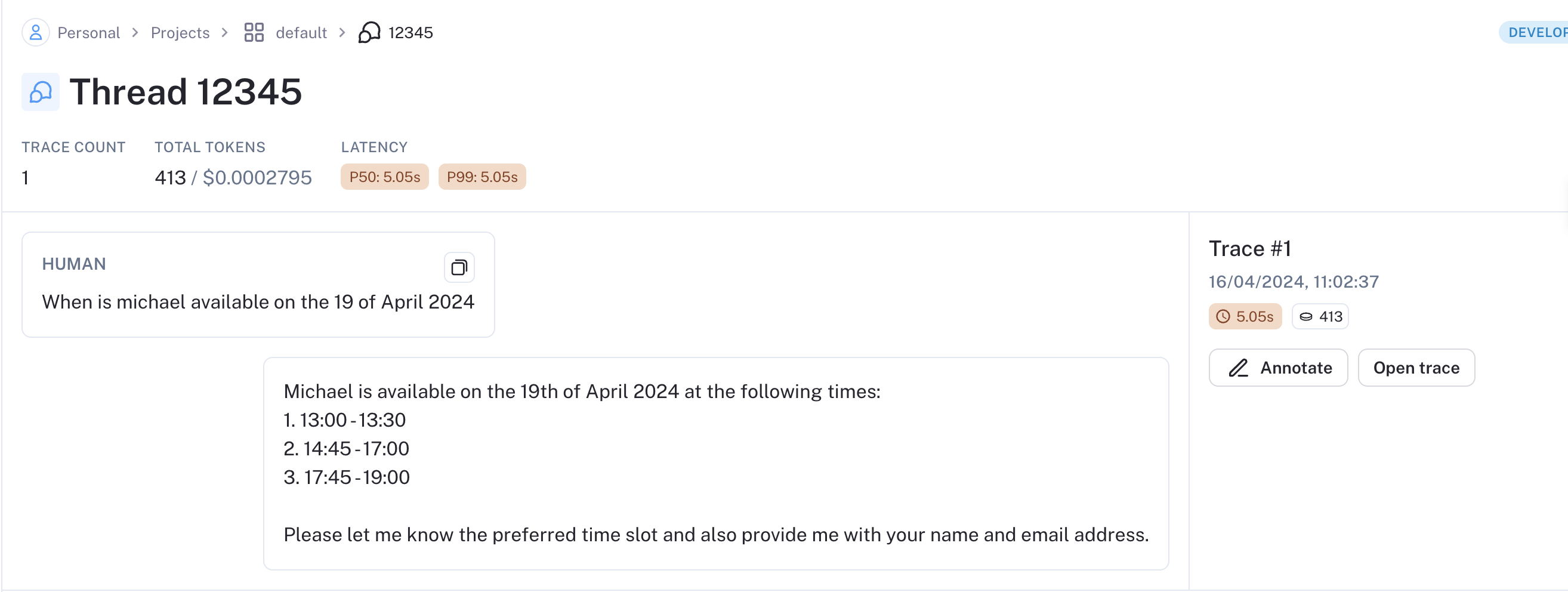Click the Trace #1 heading
This screenshot has height=592, width=1568.
coord(1249,248)
